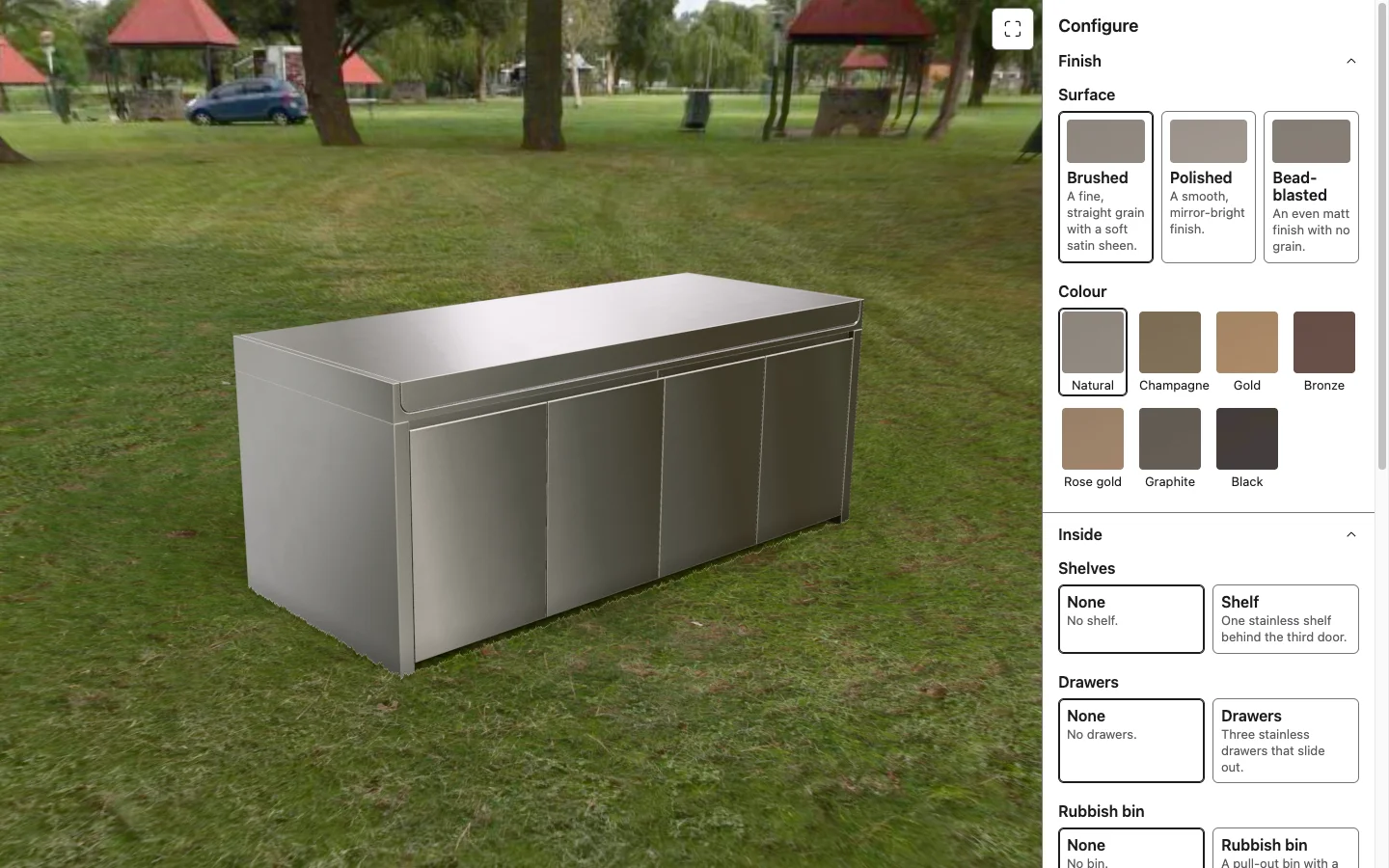
Task: Select the Bronze colour swatch
Action: pyautogui.click(x=1324, y=352)
